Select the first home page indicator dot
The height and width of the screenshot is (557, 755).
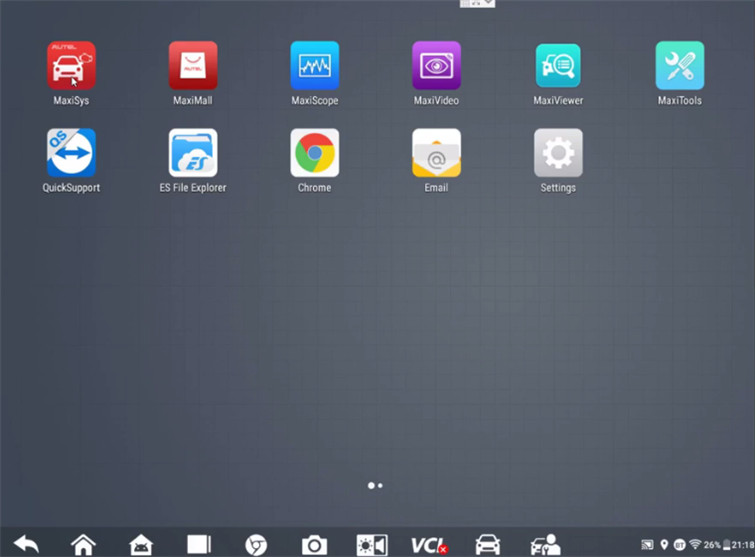[371, 486]
